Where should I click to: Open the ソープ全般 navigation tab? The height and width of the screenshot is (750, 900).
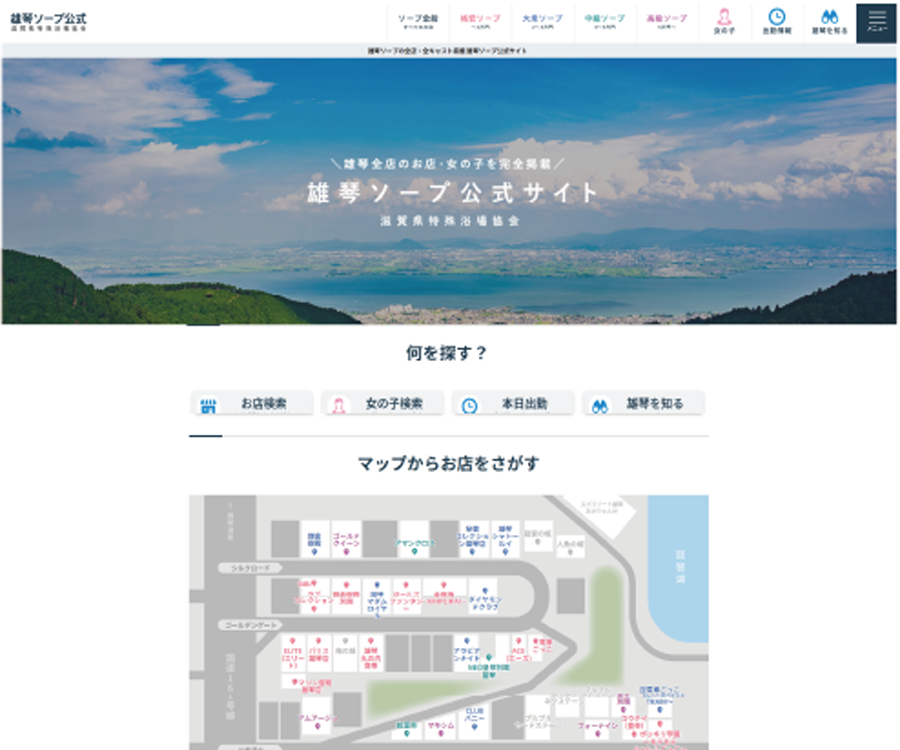[x=417, y=22]
